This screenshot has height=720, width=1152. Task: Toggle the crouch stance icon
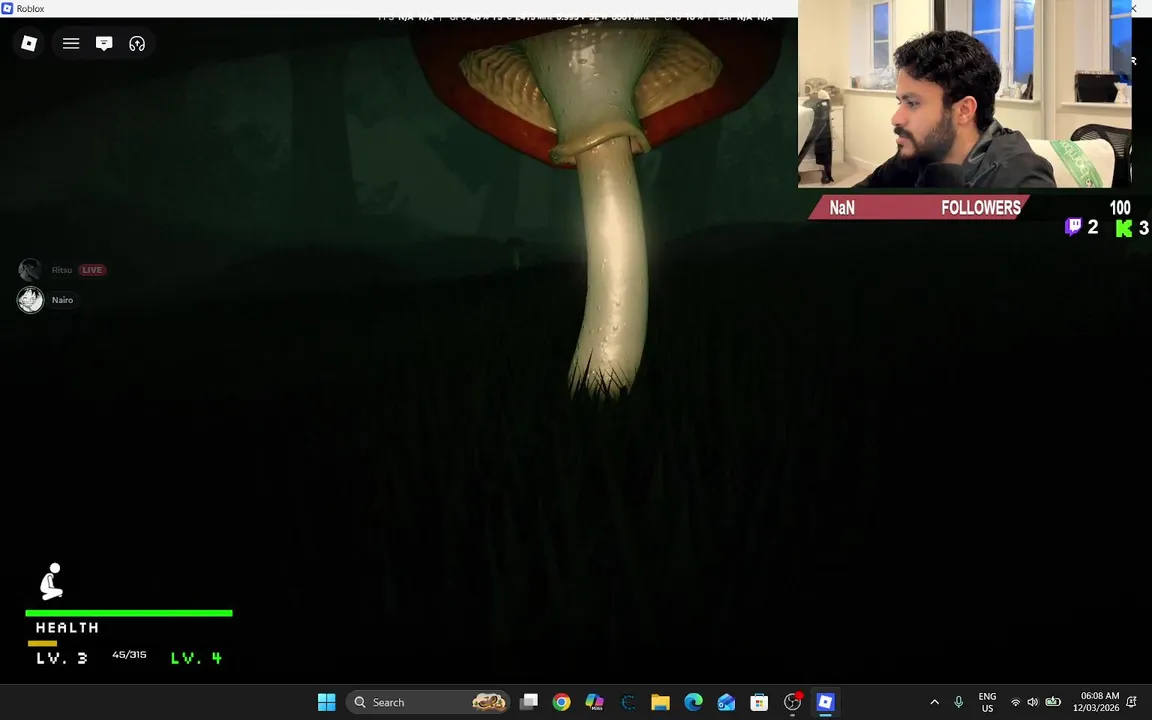tap(51, 581)
